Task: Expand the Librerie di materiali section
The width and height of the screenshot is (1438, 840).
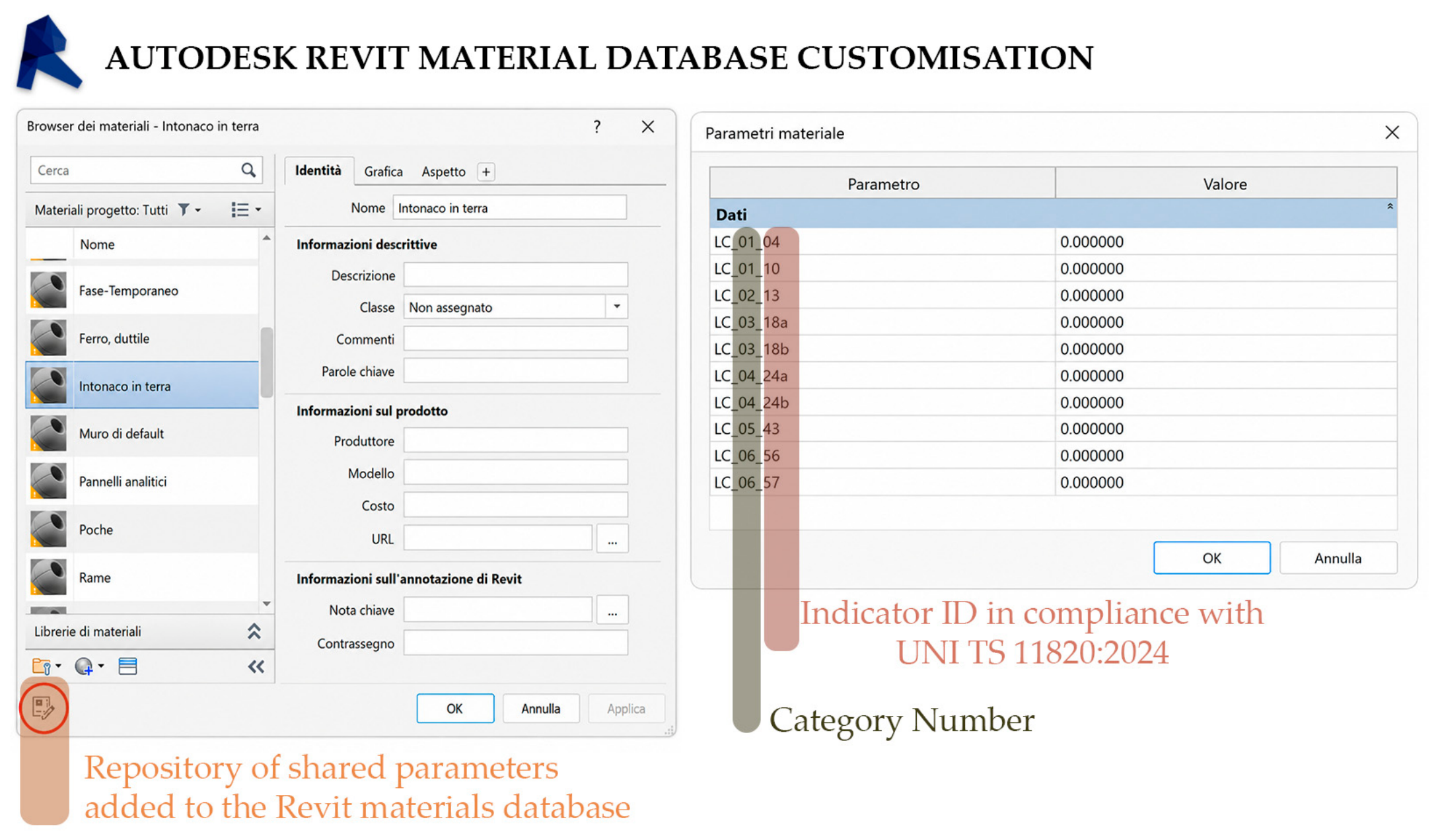Action: pyautogui.click(x=254, y=631)
